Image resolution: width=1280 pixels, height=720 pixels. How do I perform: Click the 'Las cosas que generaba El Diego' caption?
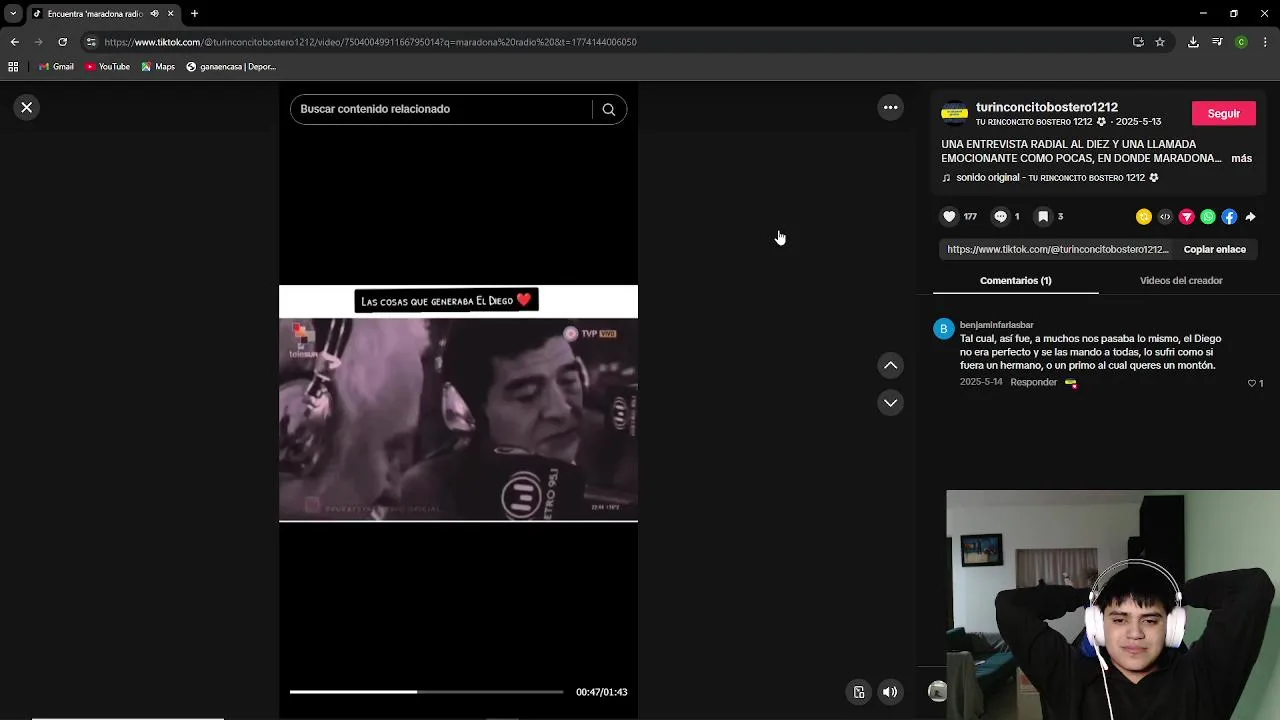[x=446, y=301]
